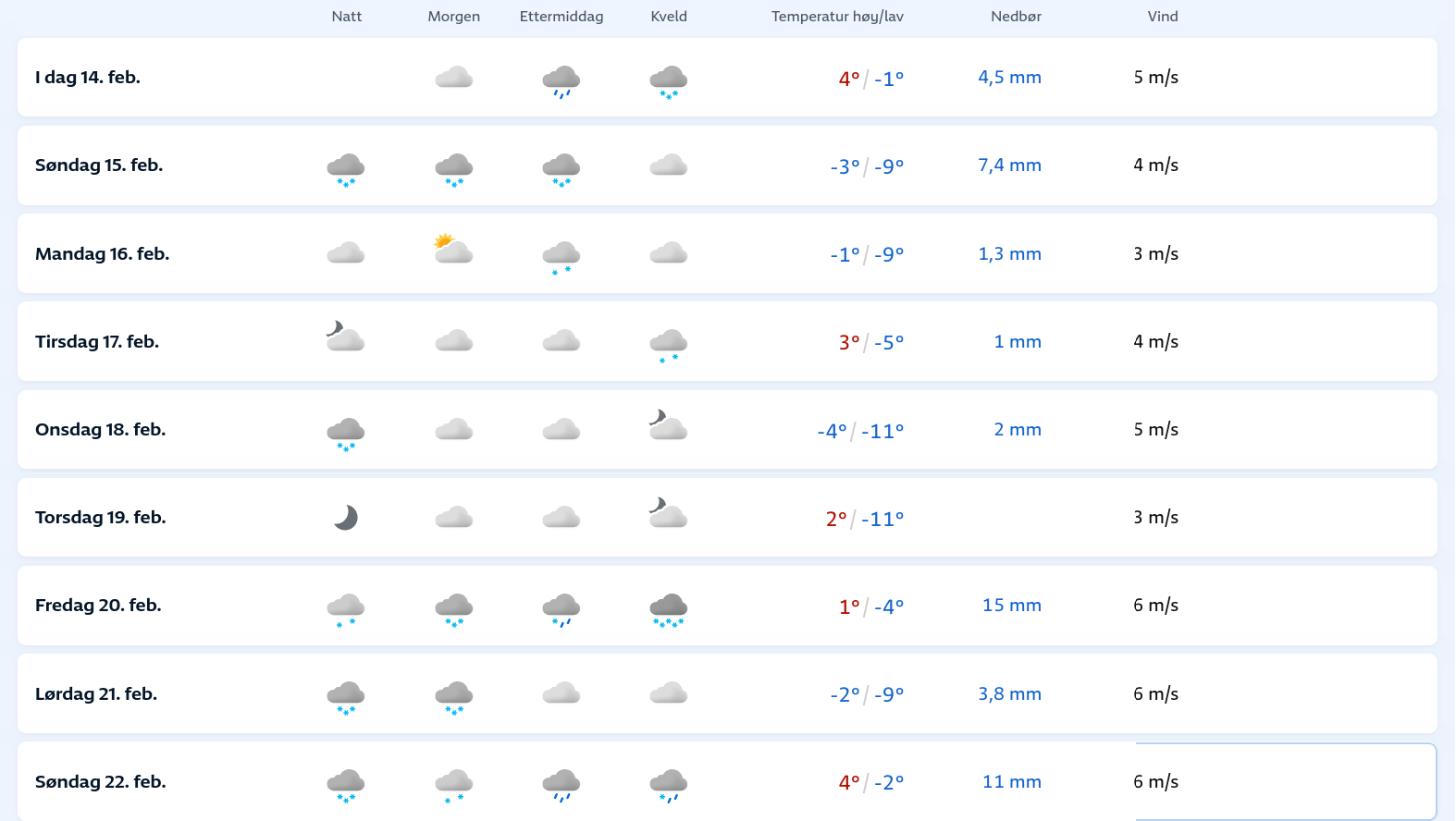Click Friday 20. feb. evening heavy snow icon
The height and width of the screenshot is (821, 1456).
pyautogui.click(x=669, y=609)
